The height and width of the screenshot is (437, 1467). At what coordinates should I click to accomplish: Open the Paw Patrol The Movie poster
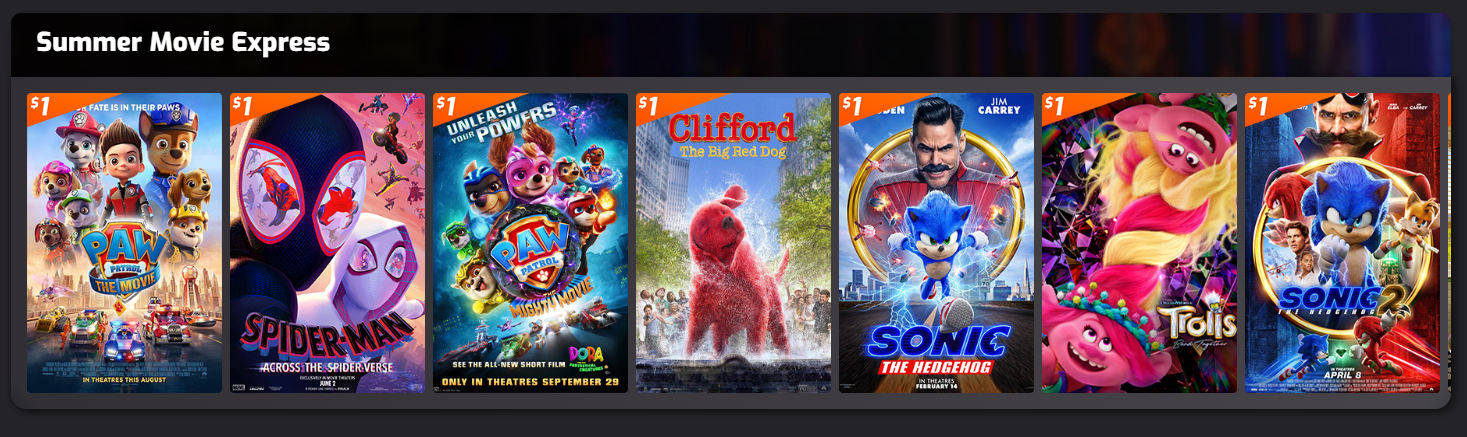point(124,243)
